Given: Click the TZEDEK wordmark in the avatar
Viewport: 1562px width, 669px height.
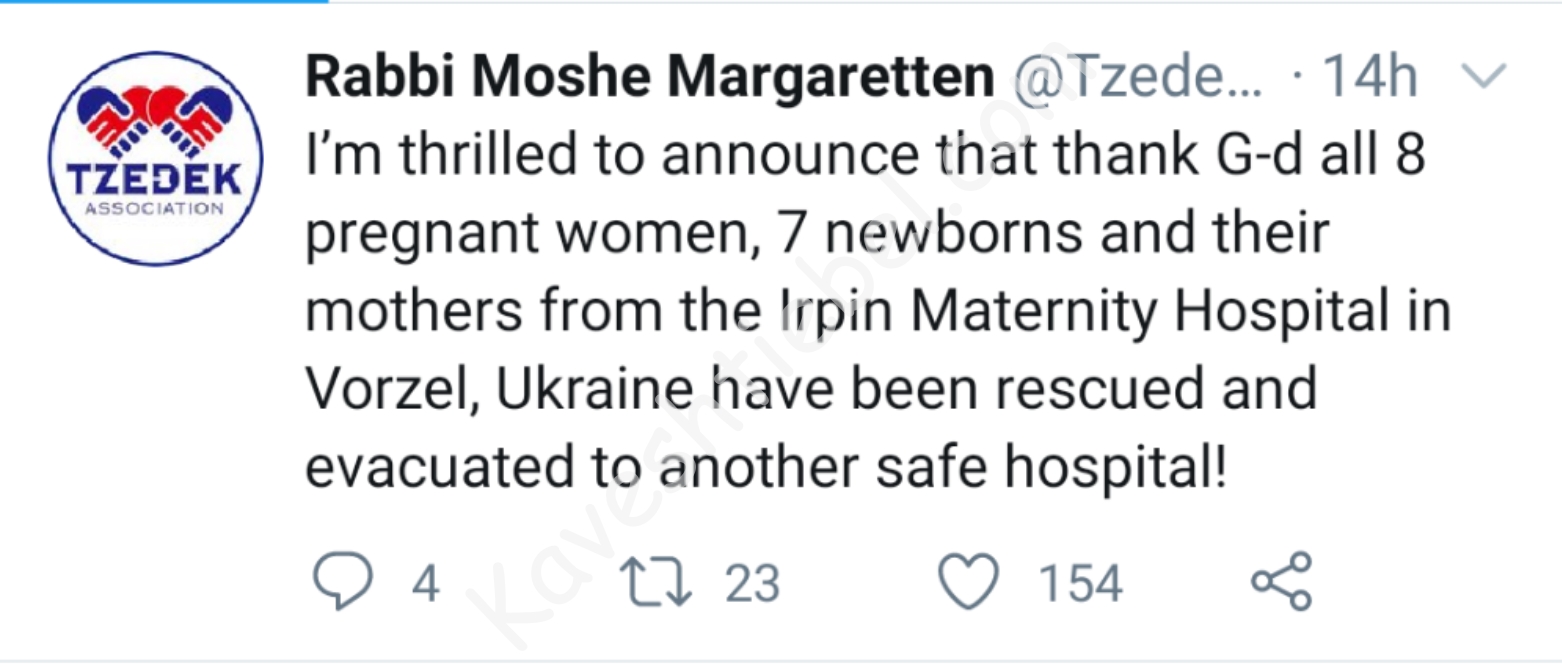Looking at the screenshot, I should click(155, 180).
